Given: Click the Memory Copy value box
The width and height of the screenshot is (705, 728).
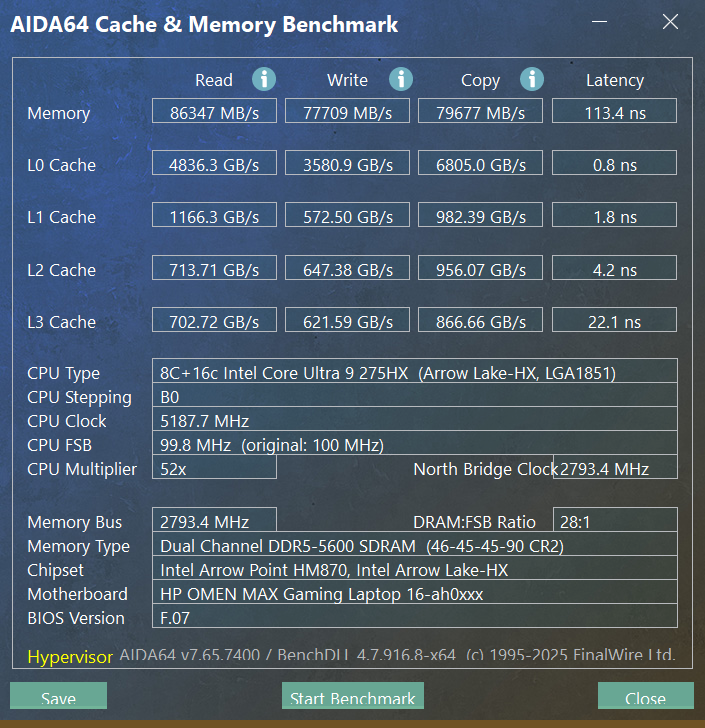Looking at the screenshot, I should tap(480, 112).
